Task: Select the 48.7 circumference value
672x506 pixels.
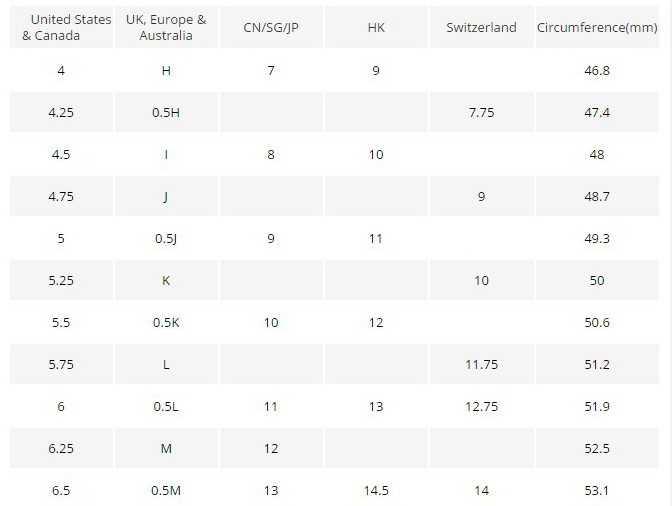Action: (597, 196)
